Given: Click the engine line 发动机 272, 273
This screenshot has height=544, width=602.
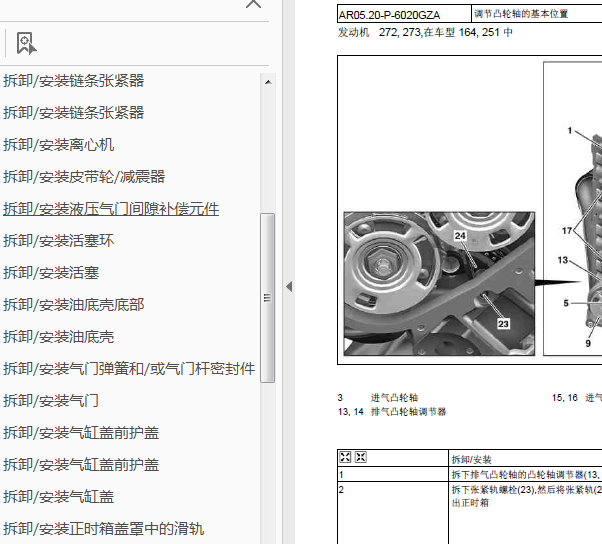Looking at the screenshot, I should 425,32.
